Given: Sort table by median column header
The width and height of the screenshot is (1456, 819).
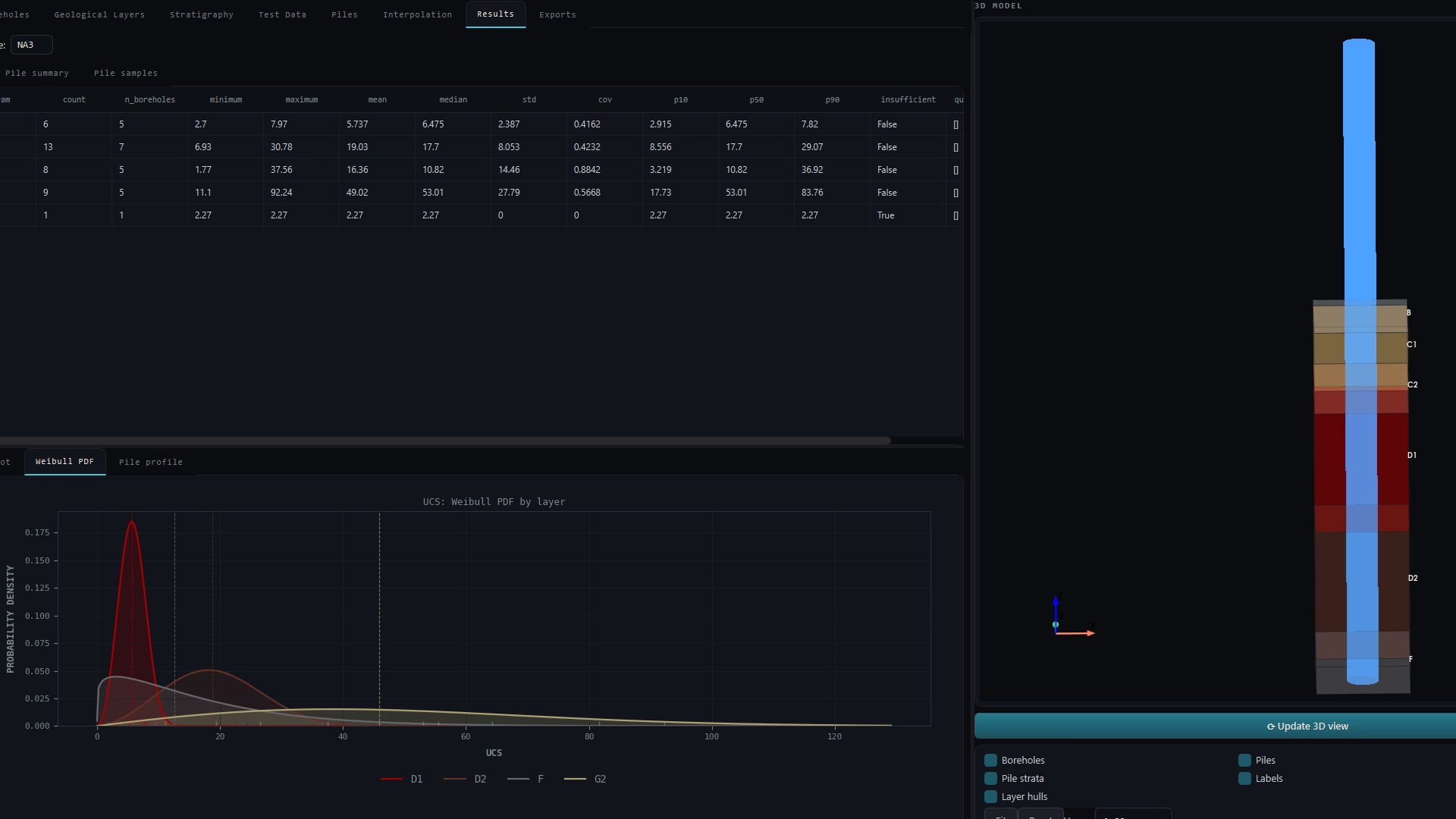Looking at the screenshot, I should pyautogui.click(x=453, y=100).
